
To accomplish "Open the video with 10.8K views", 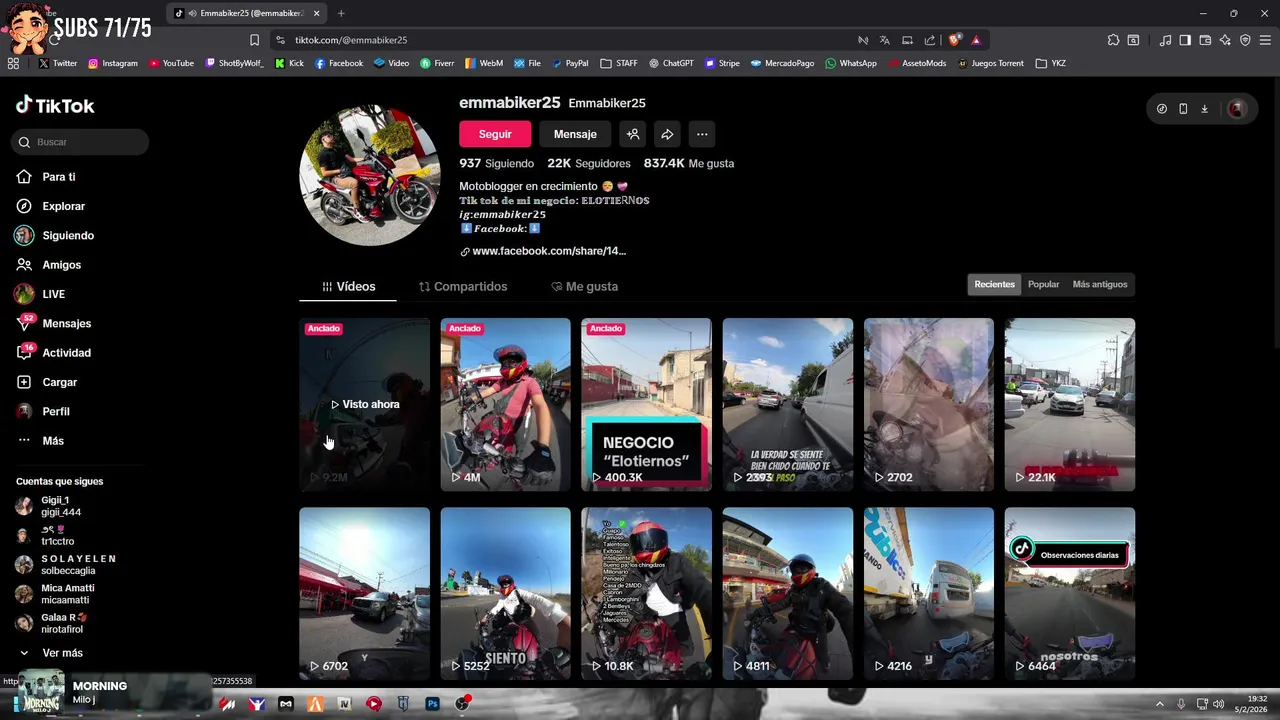I will pyautogui.click(x=646, y=594).
